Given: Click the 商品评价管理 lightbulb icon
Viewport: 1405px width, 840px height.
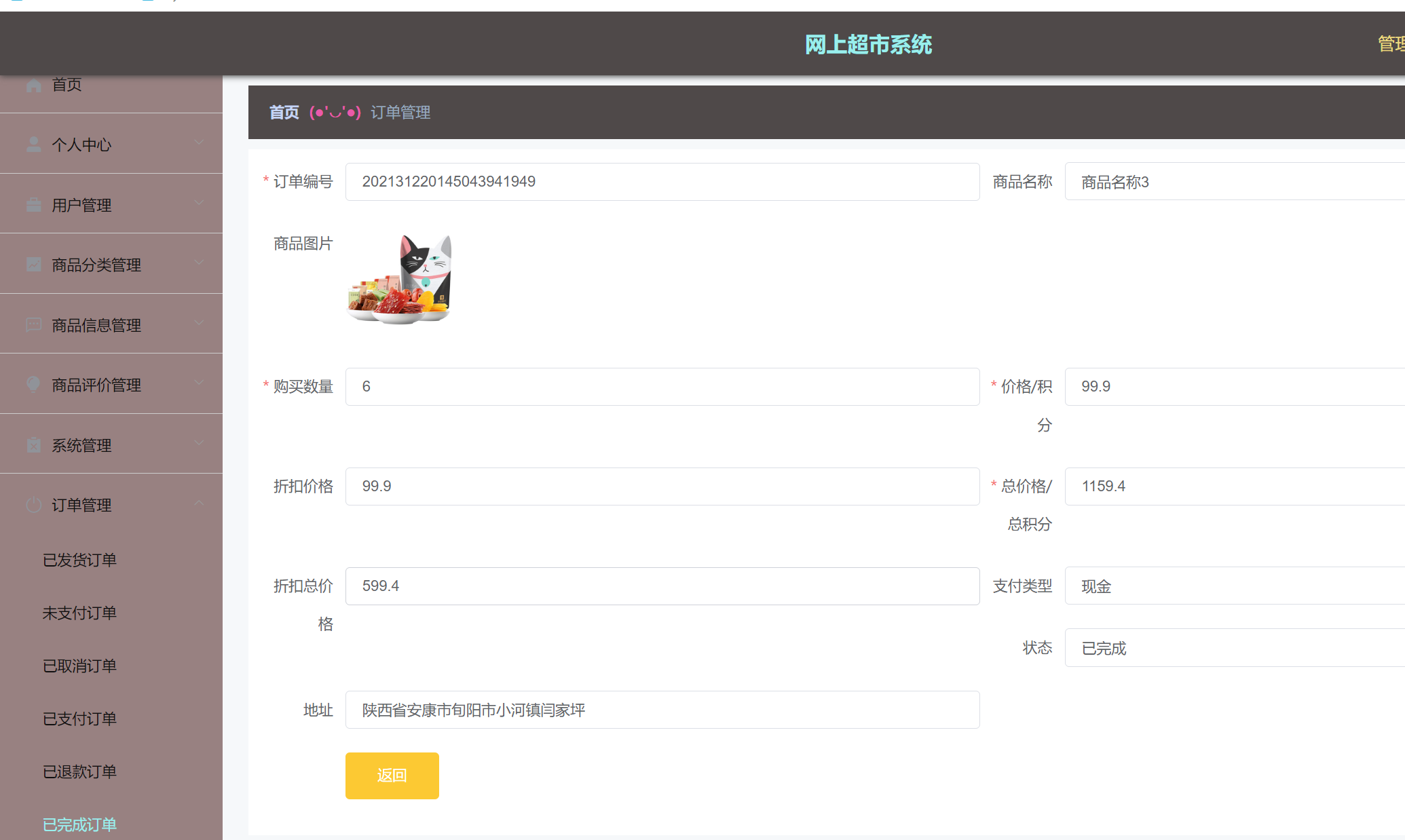Looking at the screenshot, I should [x=33, y=383].
